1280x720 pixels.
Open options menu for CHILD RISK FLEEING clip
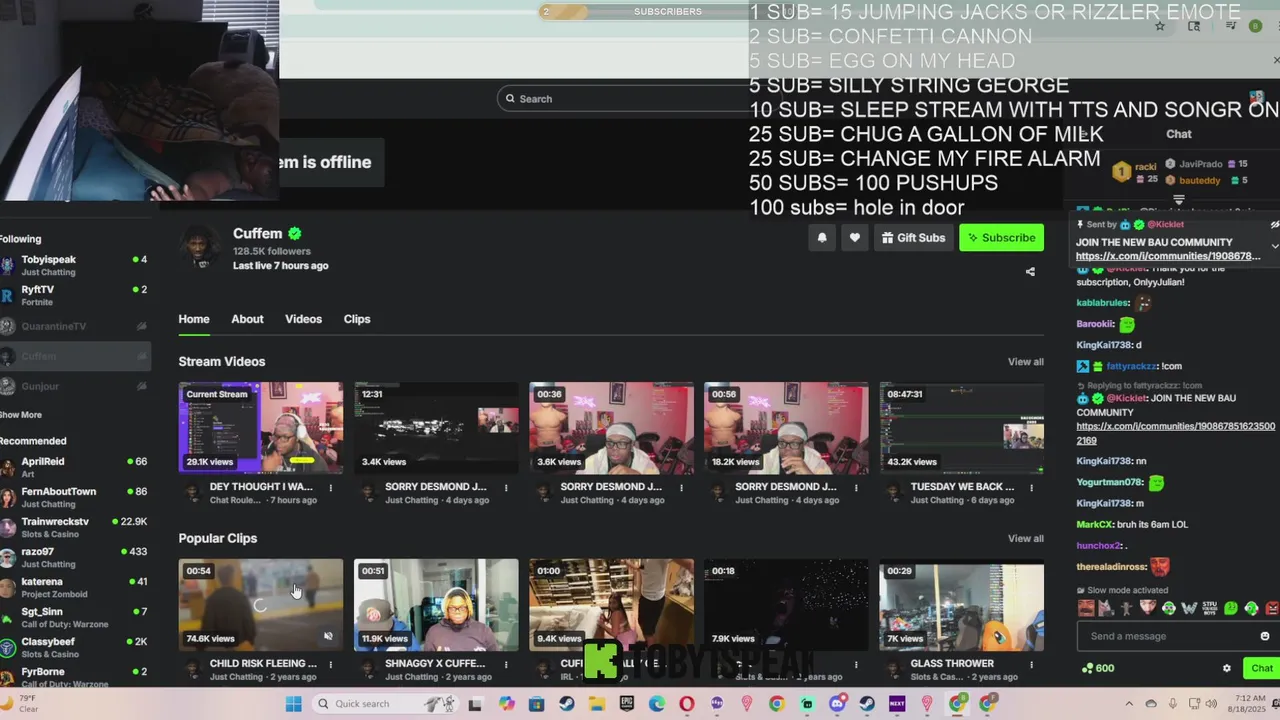(x=331, y=664)
